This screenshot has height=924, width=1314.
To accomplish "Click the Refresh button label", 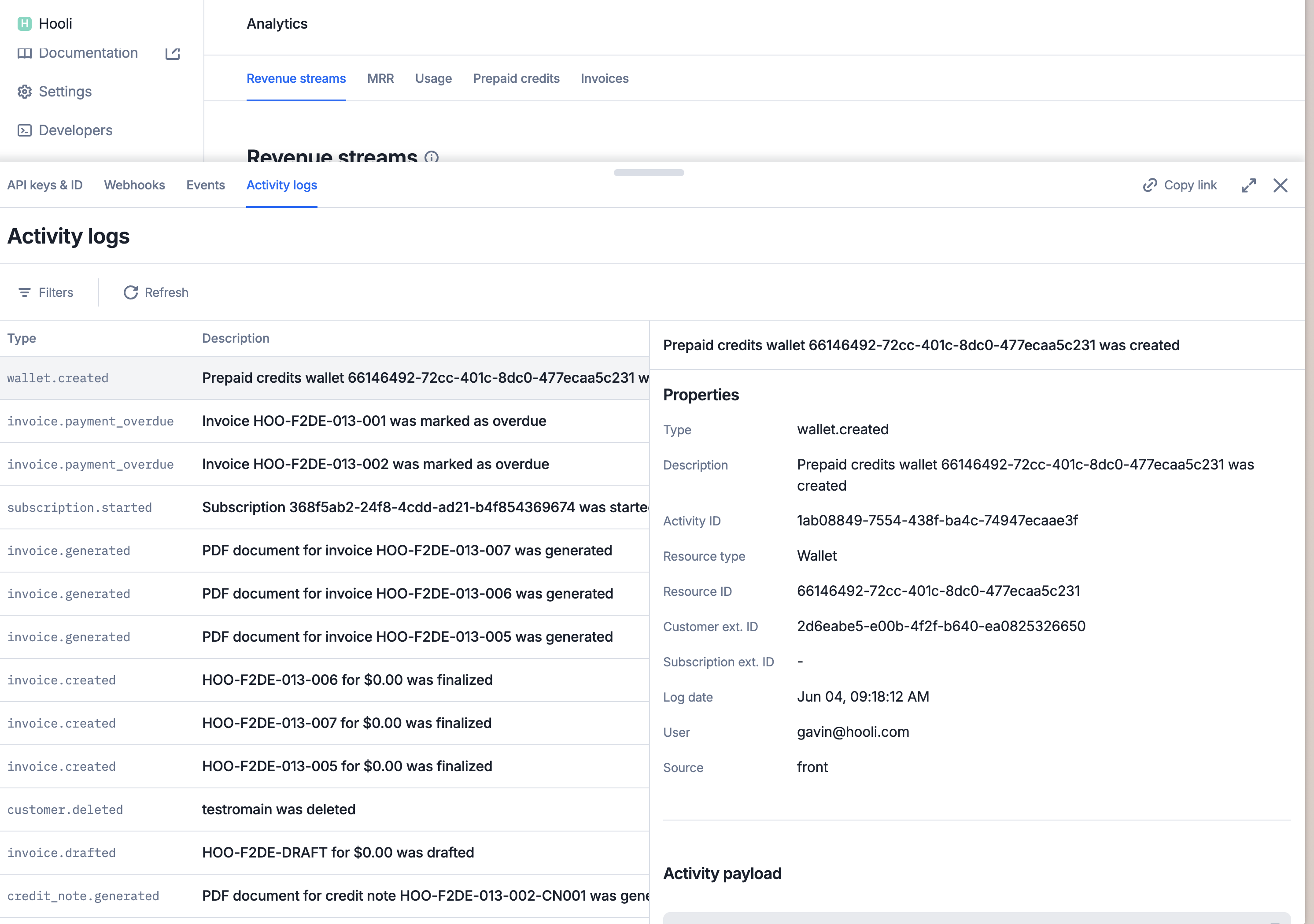I will (166, 292).
